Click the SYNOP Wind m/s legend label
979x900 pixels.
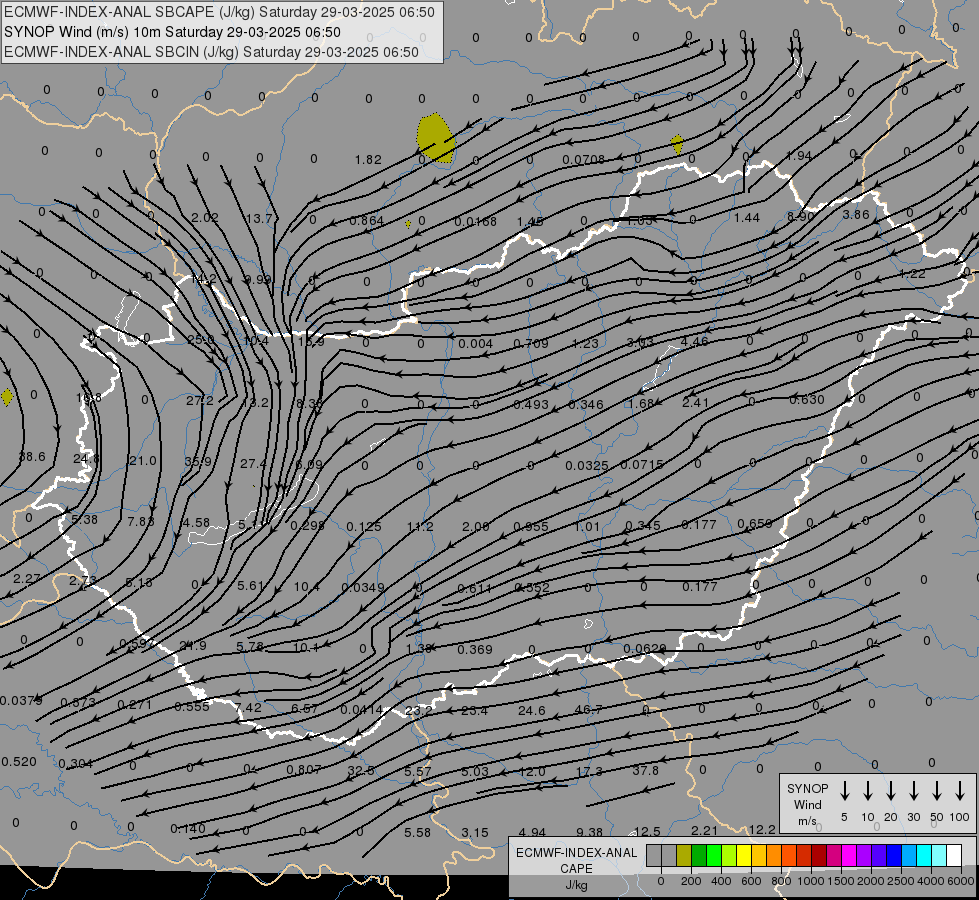click(x=807, y=804)
